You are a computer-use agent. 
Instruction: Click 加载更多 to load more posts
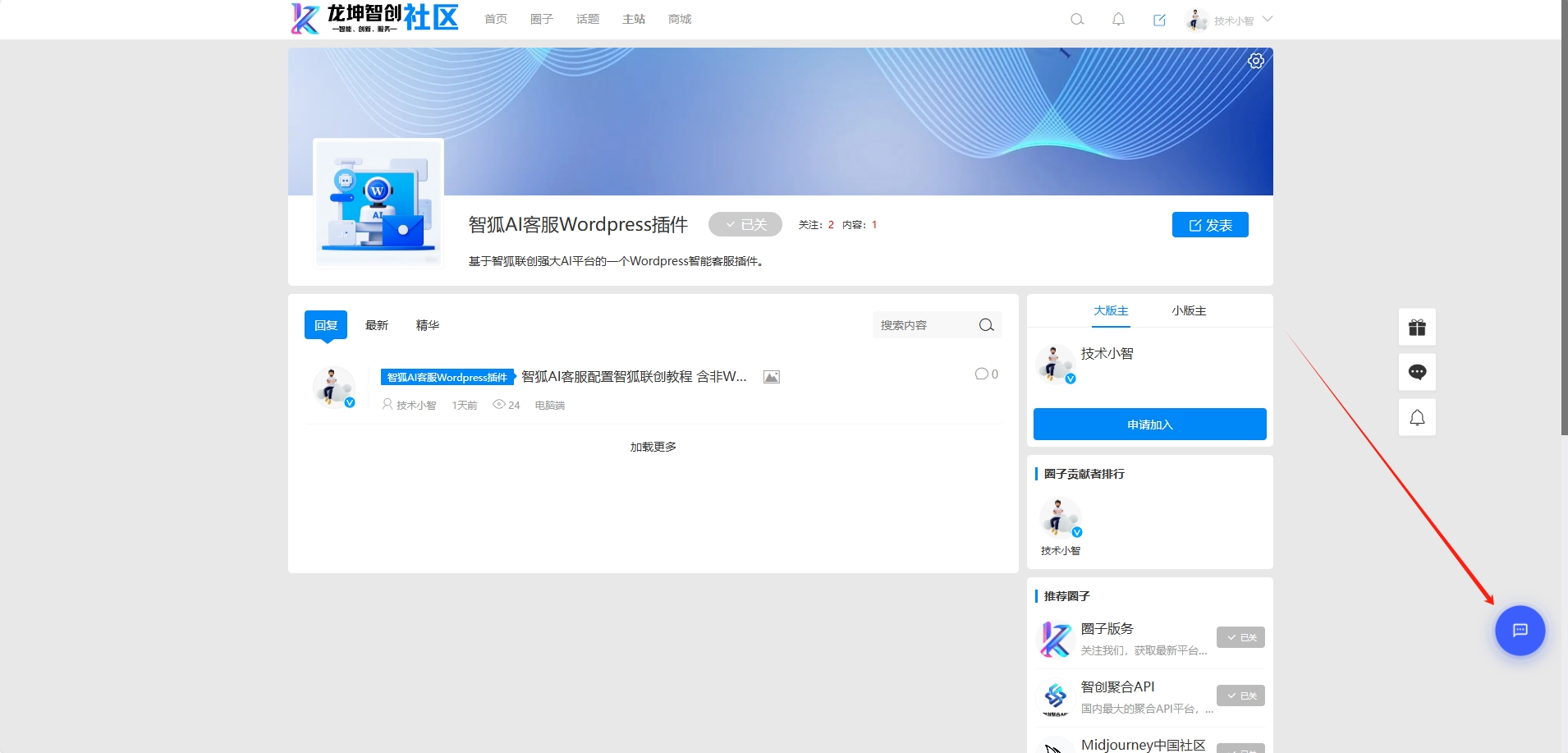coord(653,447)
